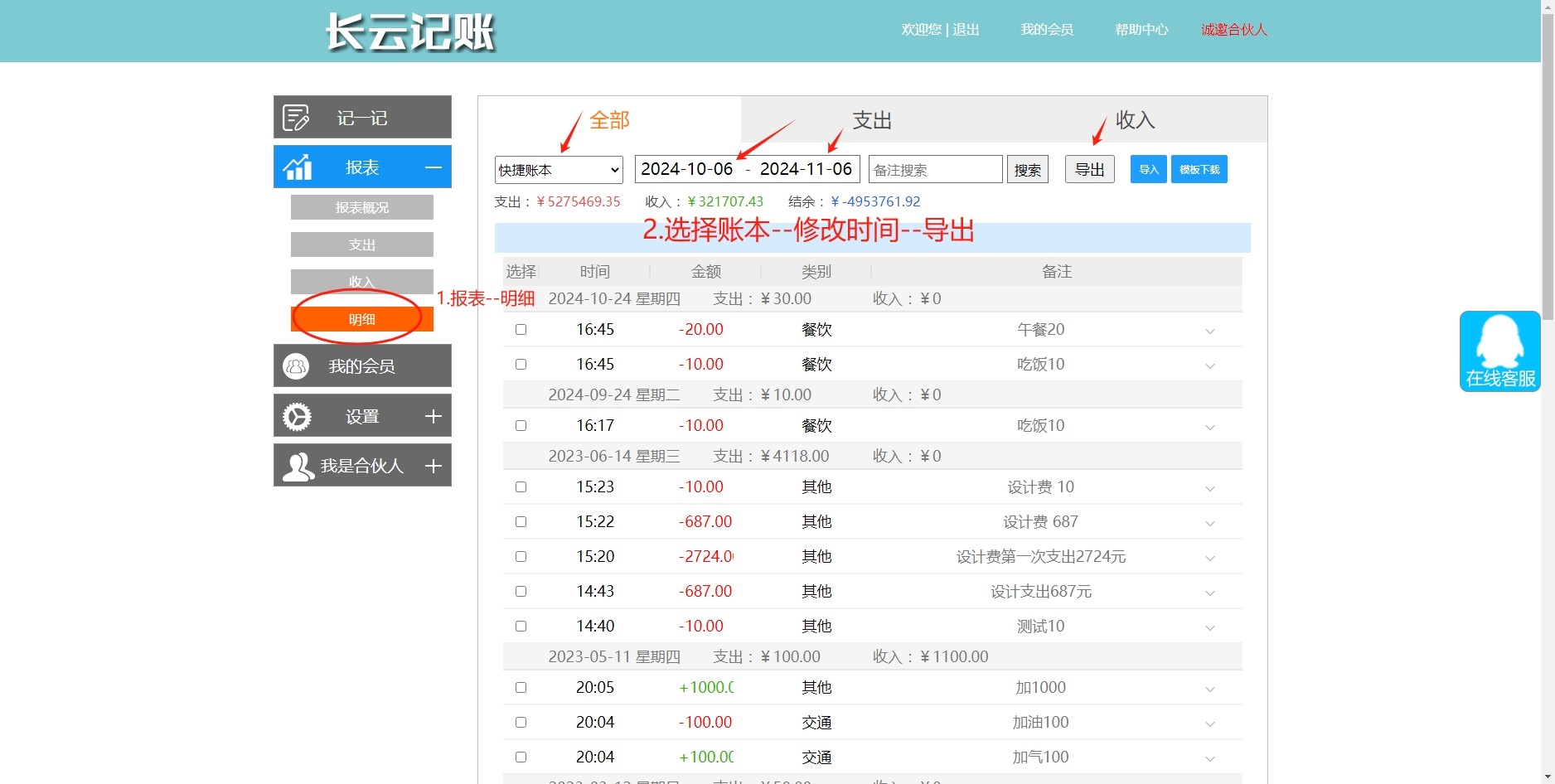The image size is (1555, 784).
Task: Click the 设置 gear icon
Action: (297, 416)
